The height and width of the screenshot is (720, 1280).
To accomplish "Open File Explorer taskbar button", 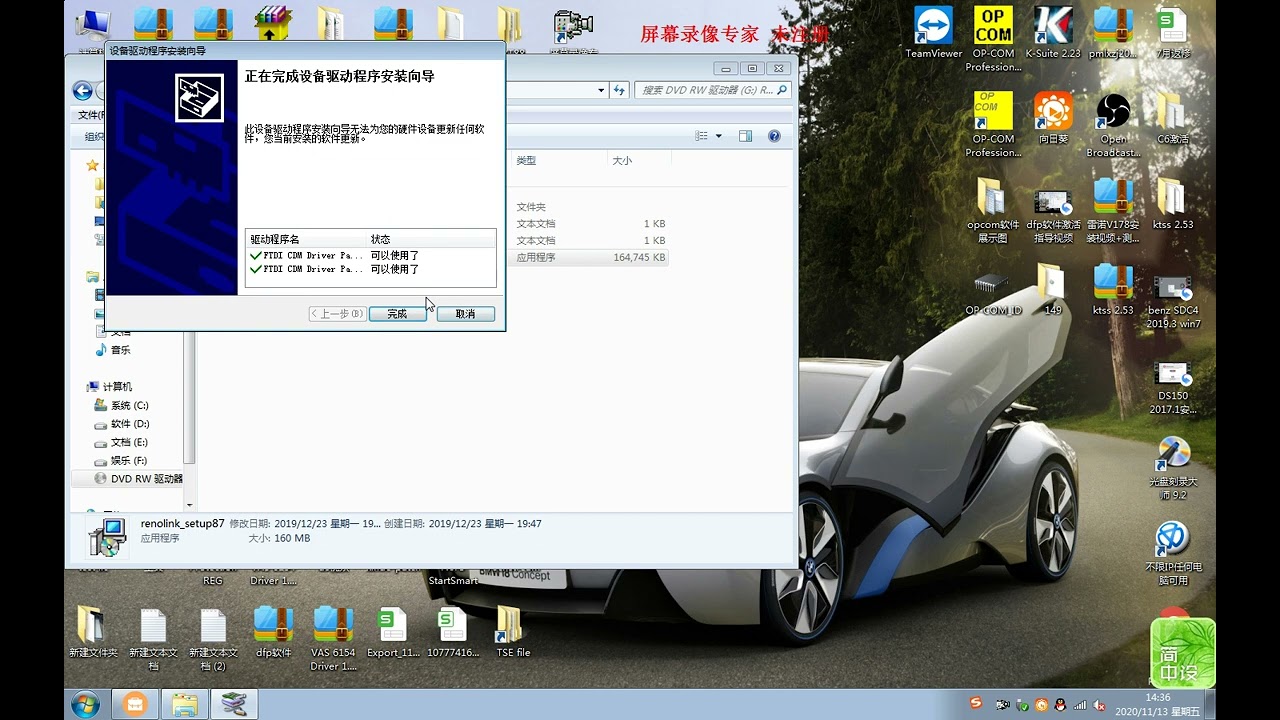I will (184, 704).
